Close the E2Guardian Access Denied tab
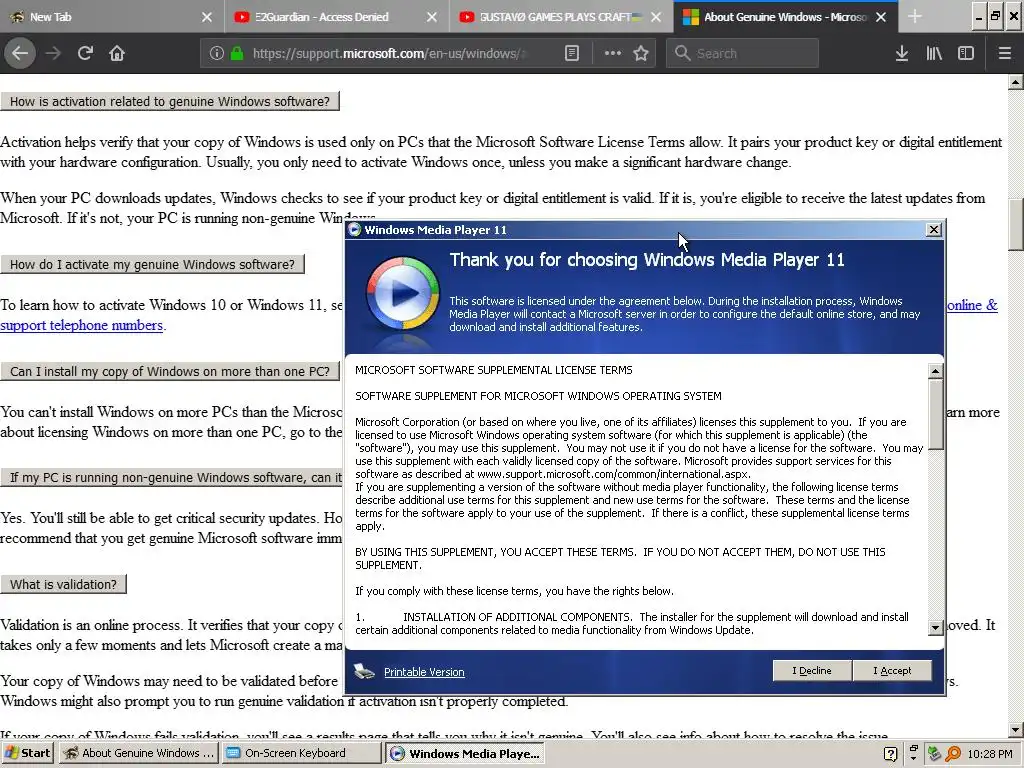The width and height of the screenshot is (1024, 768). tap(432, 17)
